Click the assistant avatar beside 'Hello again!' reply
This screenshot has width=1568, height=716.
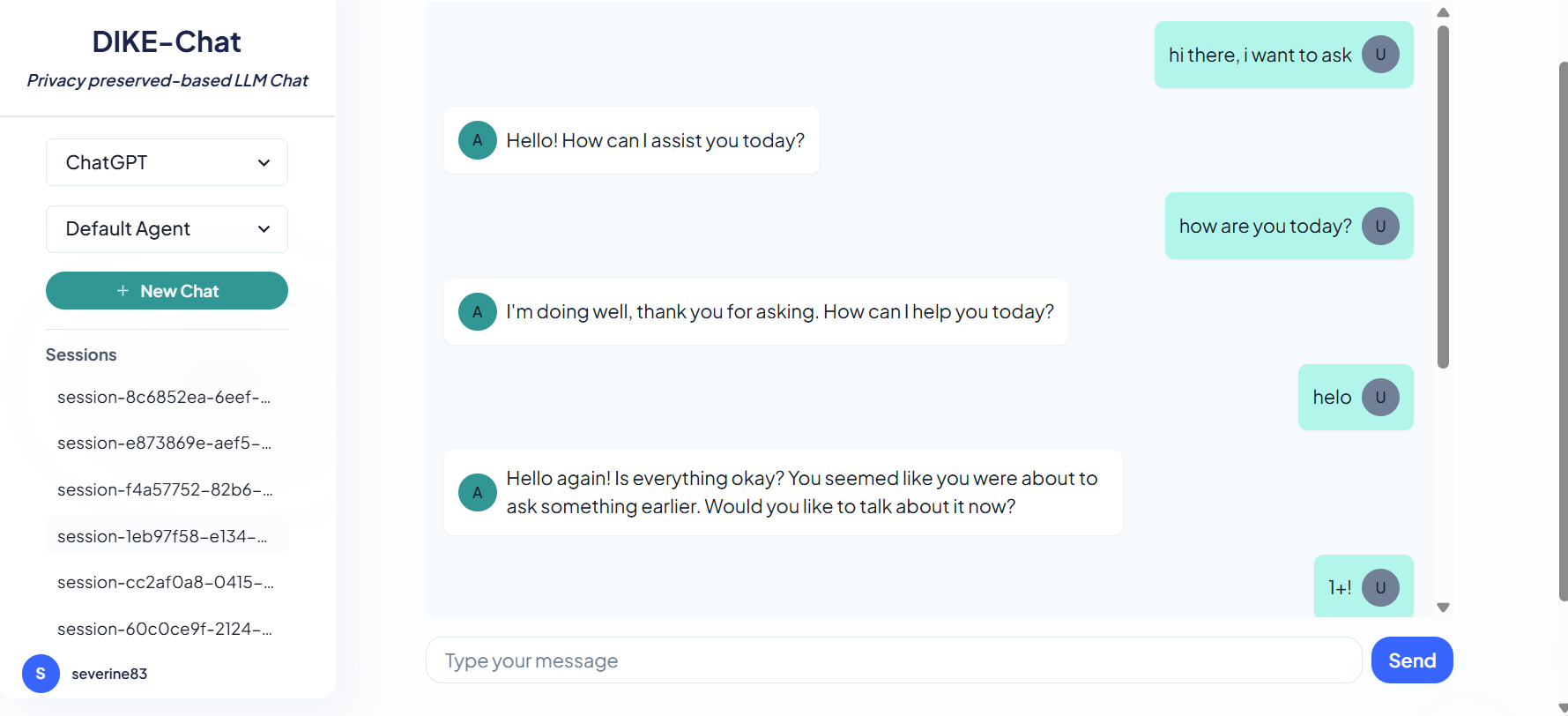point(478,493)
